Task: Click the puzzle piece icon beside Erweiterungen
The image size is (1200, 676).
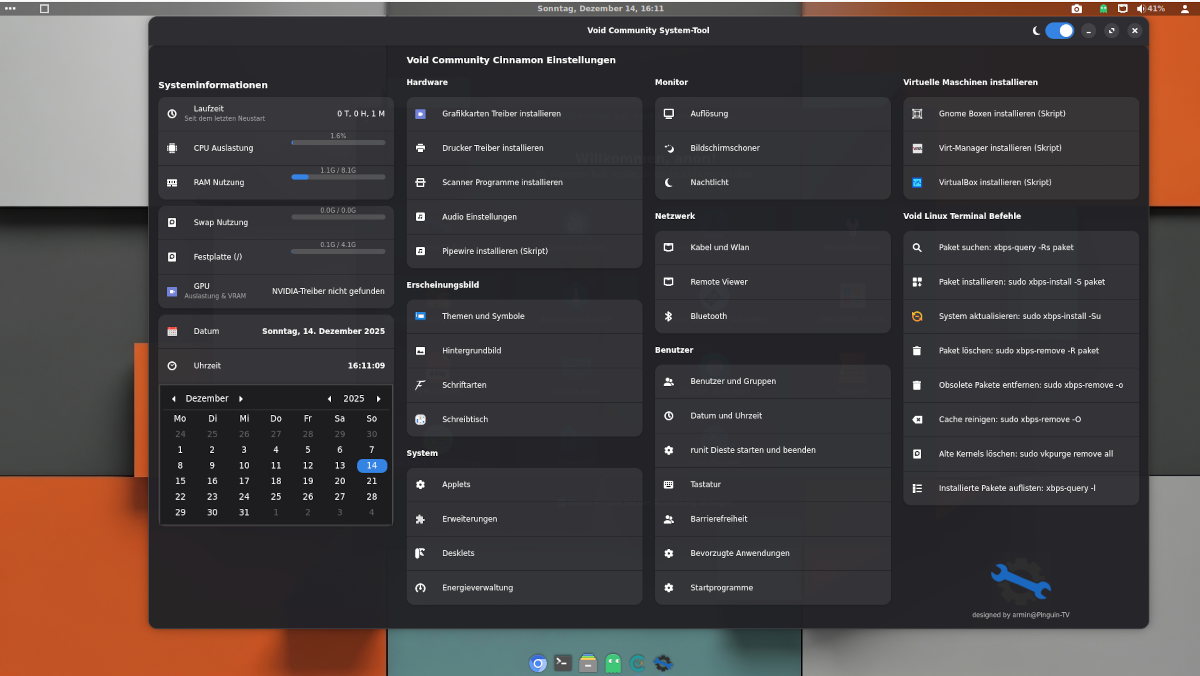Action: point(421,519)
